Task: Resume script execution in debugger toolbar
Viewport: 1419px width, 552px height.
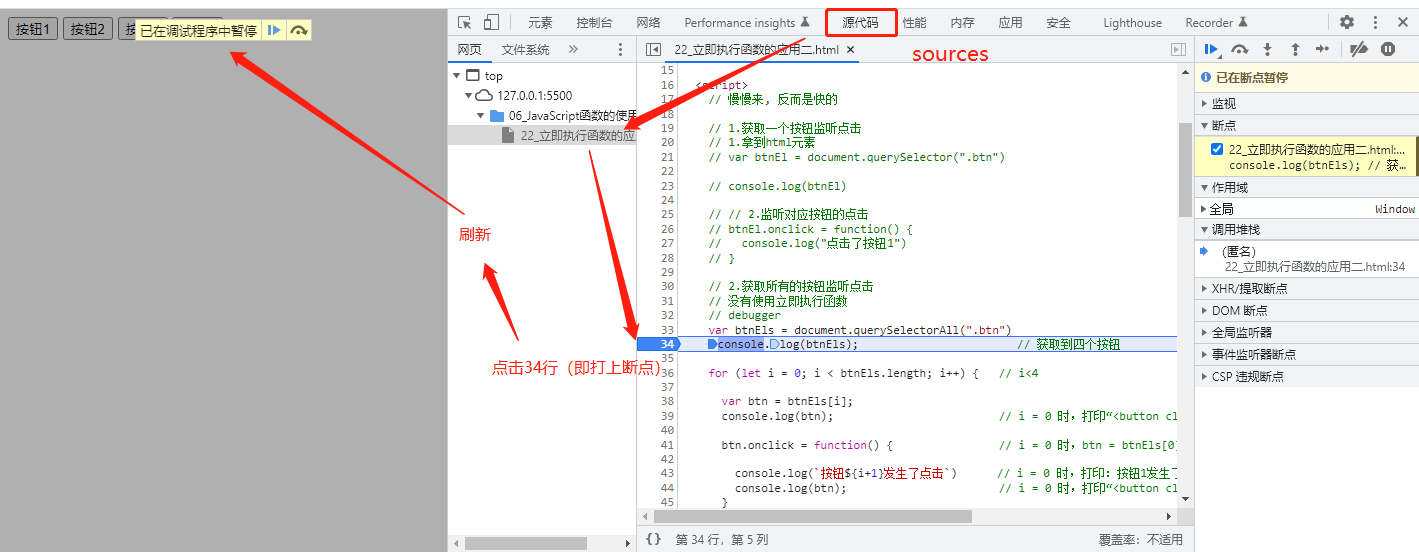Action: (x=1211, y=49)
